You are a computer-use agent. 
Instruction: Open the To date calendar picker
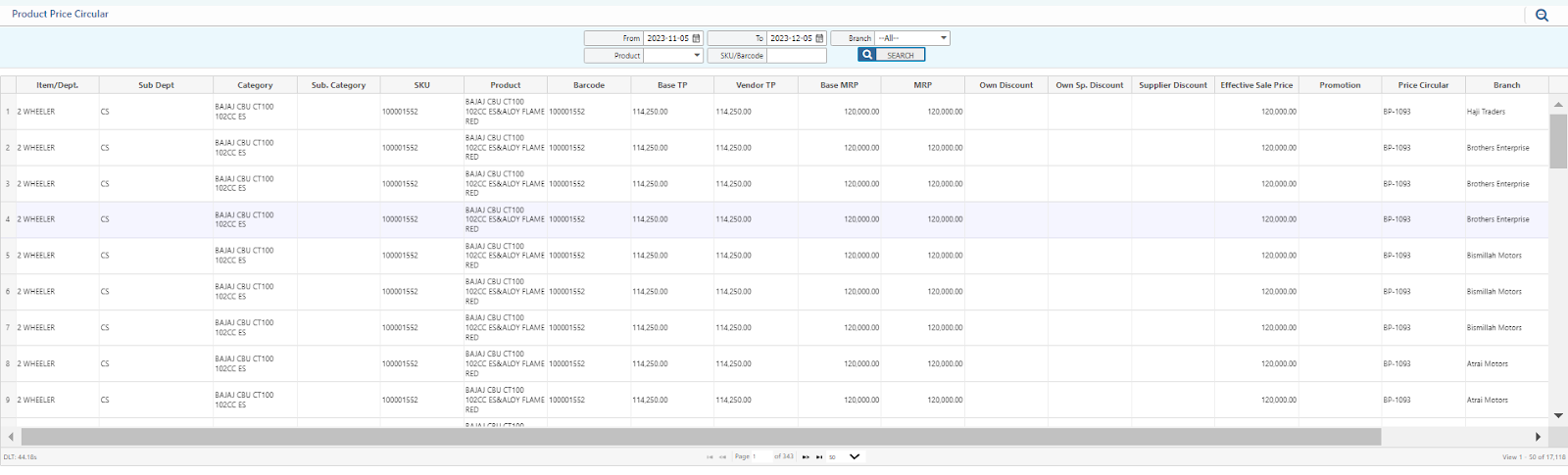click(819, 38)
